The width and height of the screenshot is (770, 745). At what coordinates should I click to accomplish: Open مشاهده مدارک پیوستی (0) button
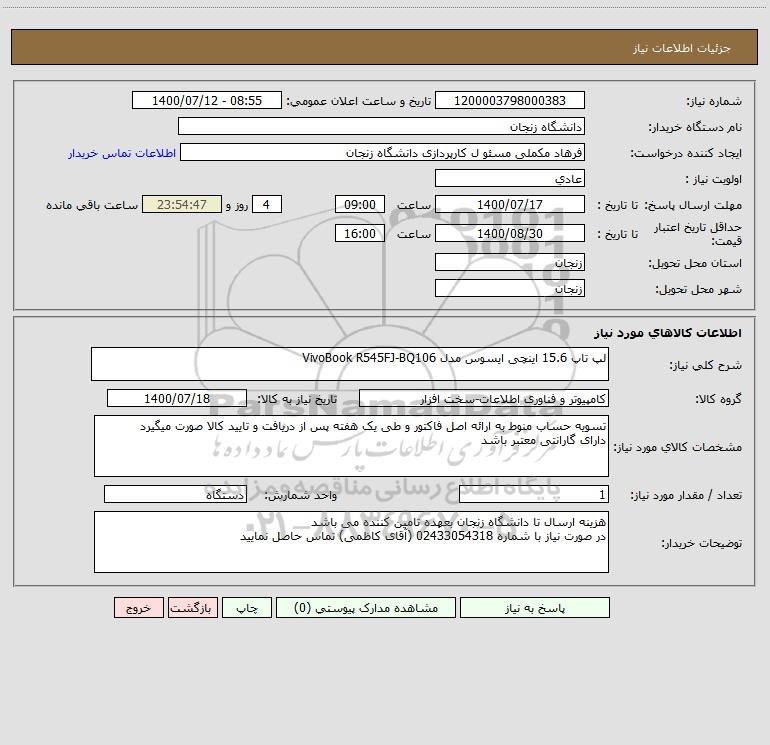tap(366, 607)
